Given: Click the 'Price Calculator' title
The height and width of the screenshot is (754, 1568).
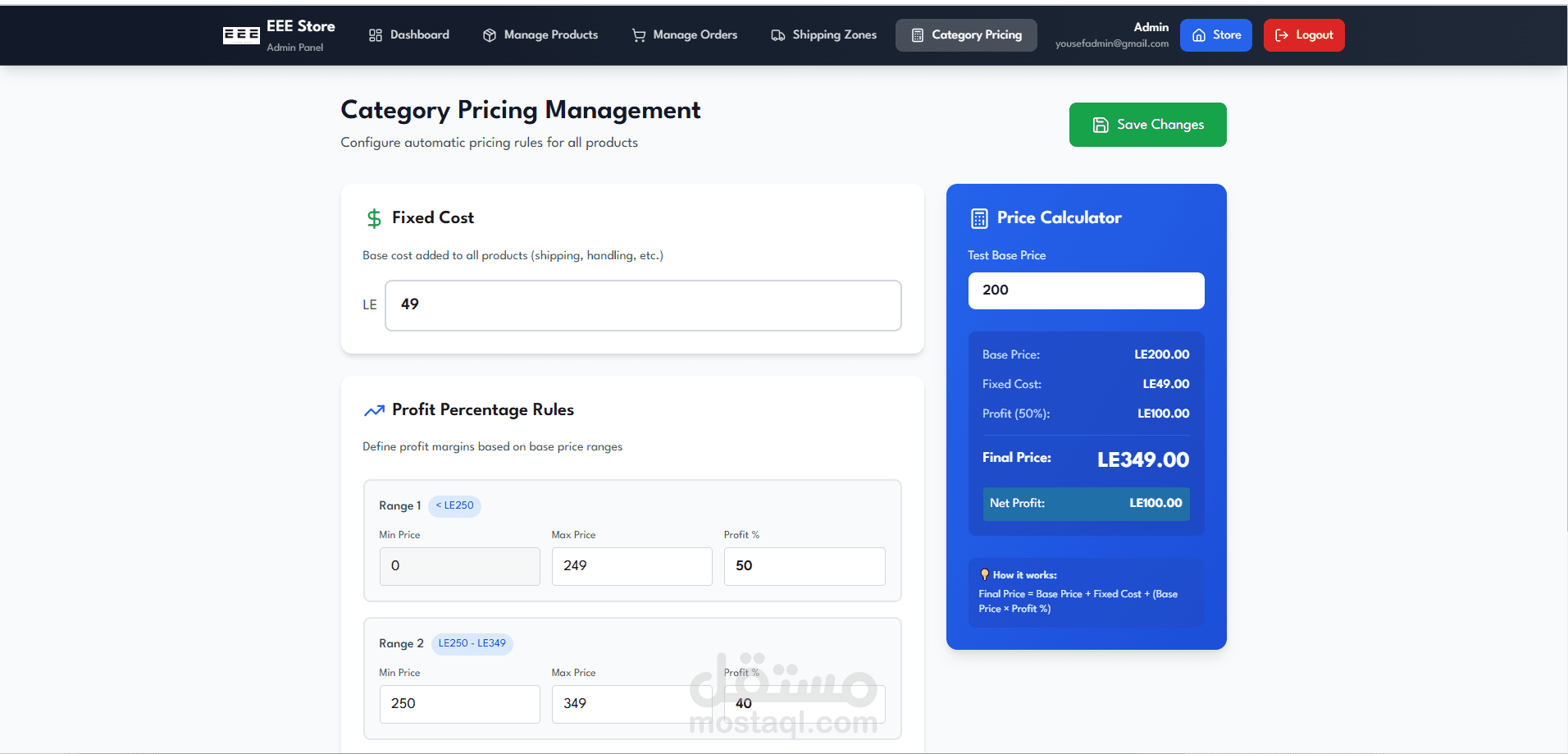Looking at the screenshot, I should [x=1060, y=217].
